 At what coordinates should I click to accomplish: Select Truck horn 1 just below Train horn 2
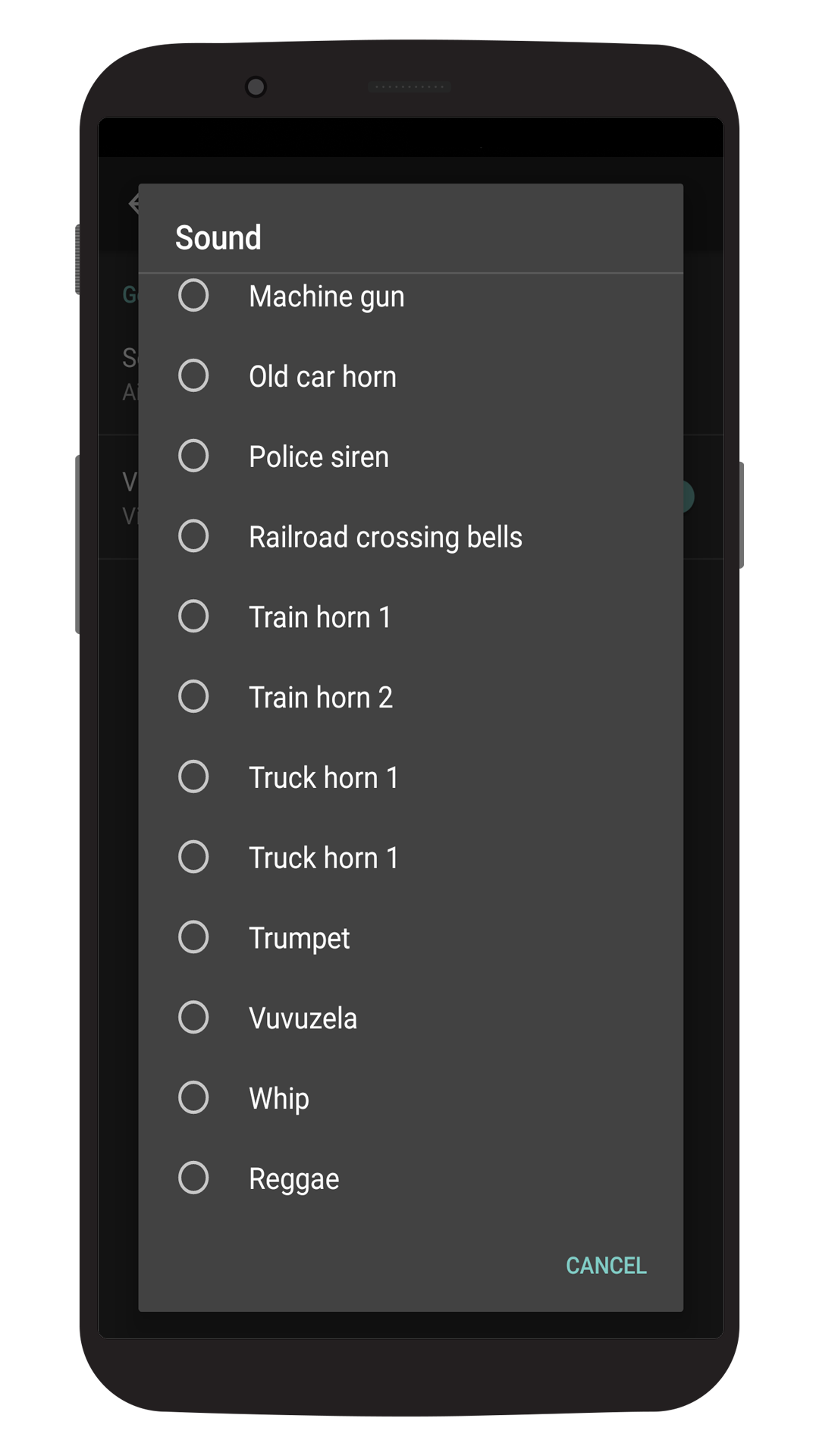point(193,777)
